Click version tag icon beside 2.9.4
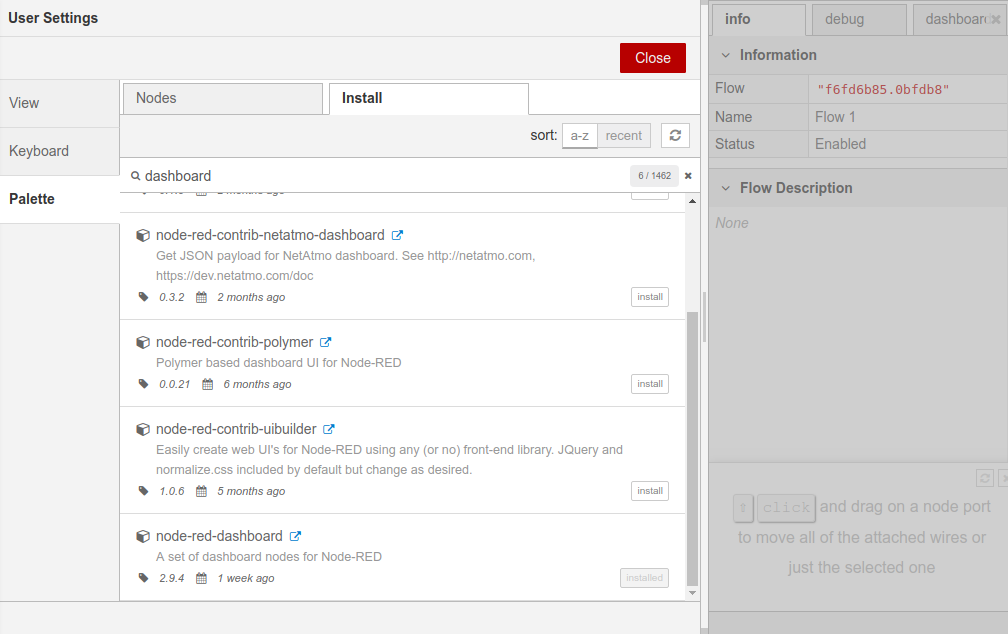The height and width of the screenshot is (634, 1008). [143, 578]
